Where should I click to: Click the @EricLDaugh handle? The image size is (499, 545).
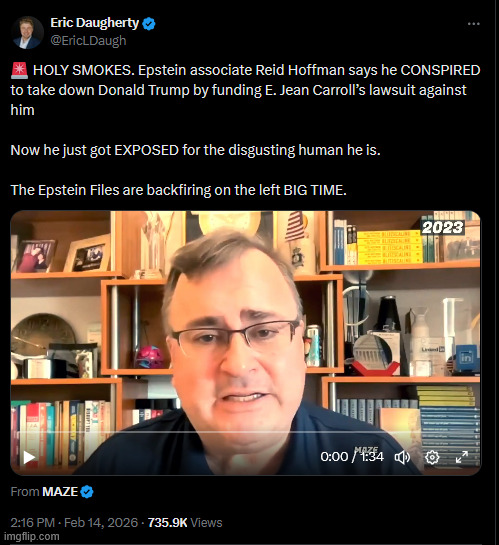click(88, 41)
